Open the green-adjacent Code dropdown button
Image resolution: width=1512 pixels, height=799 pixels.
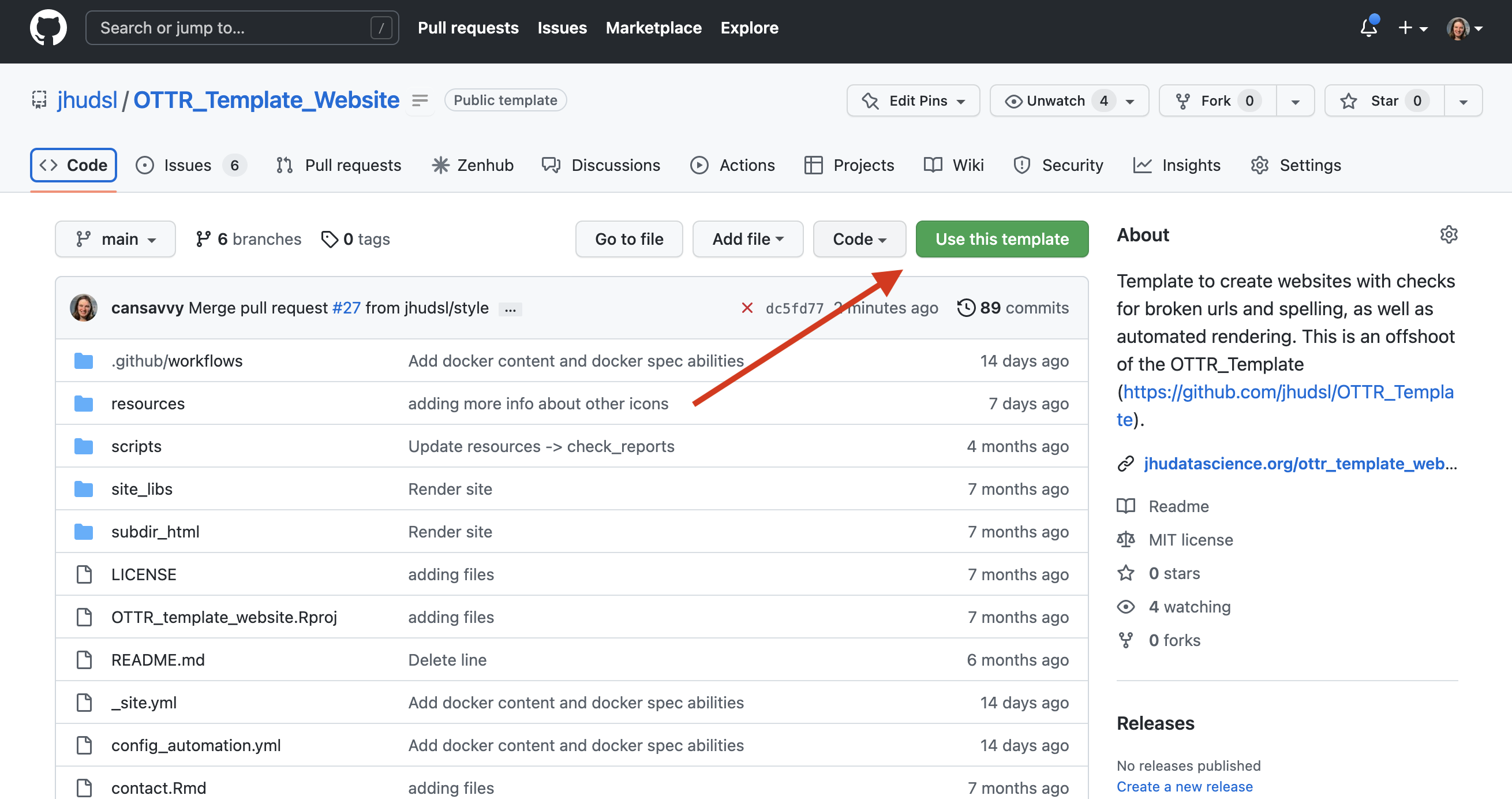click(859, 239)
